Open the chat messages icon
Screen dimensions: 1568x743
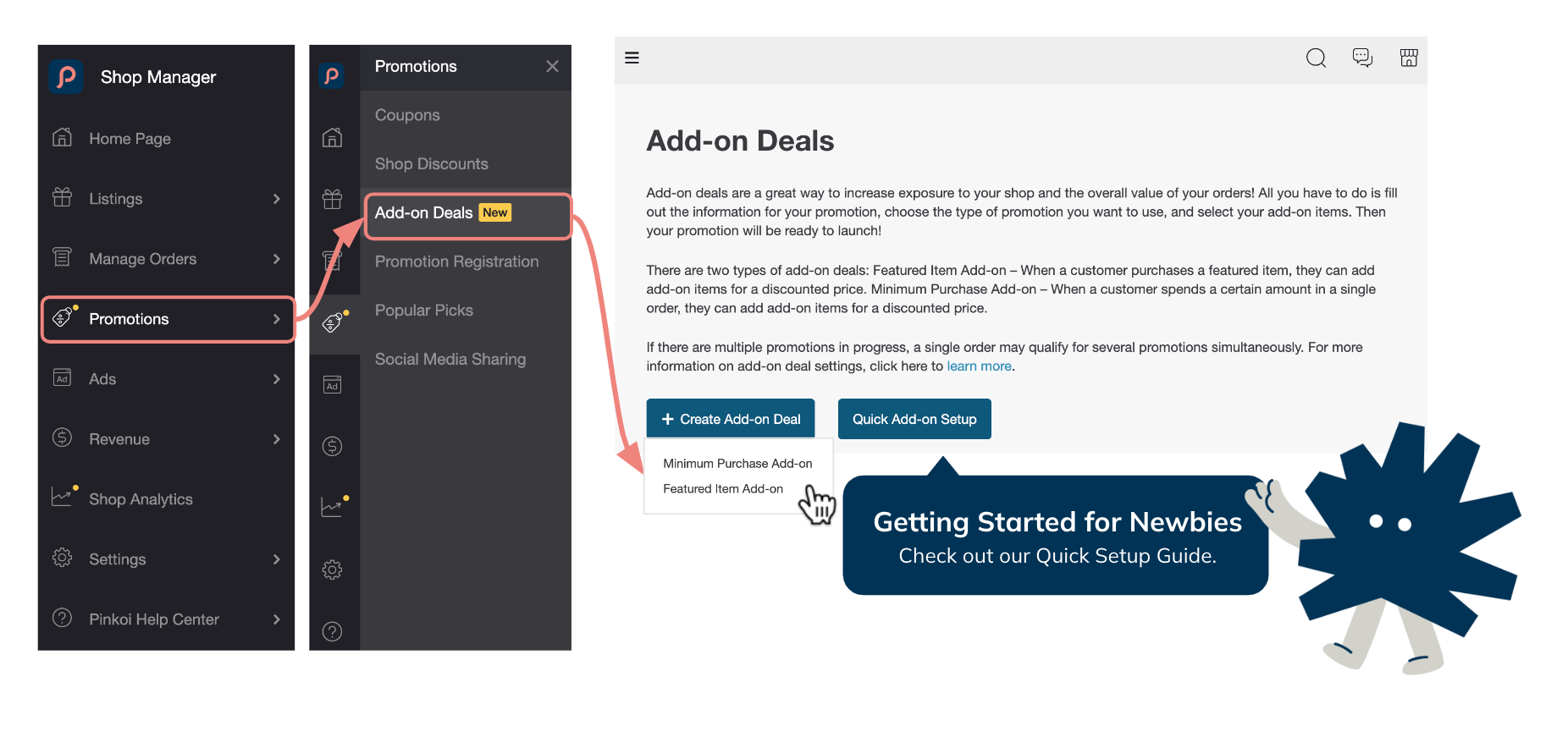[1362, 58]
